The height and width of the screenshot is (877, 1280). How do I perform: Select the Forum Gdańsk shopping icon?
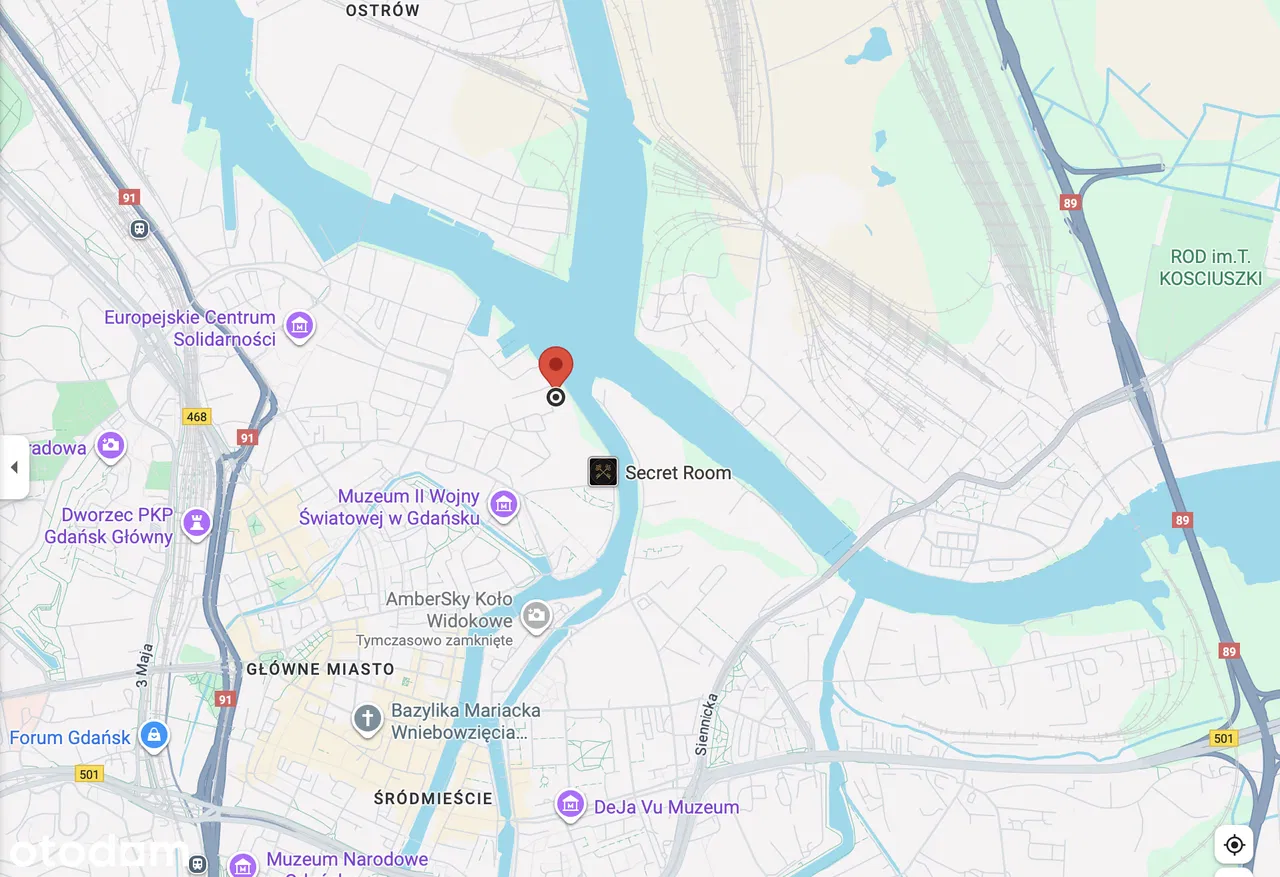pyautogui.click(x=153, y=736)
